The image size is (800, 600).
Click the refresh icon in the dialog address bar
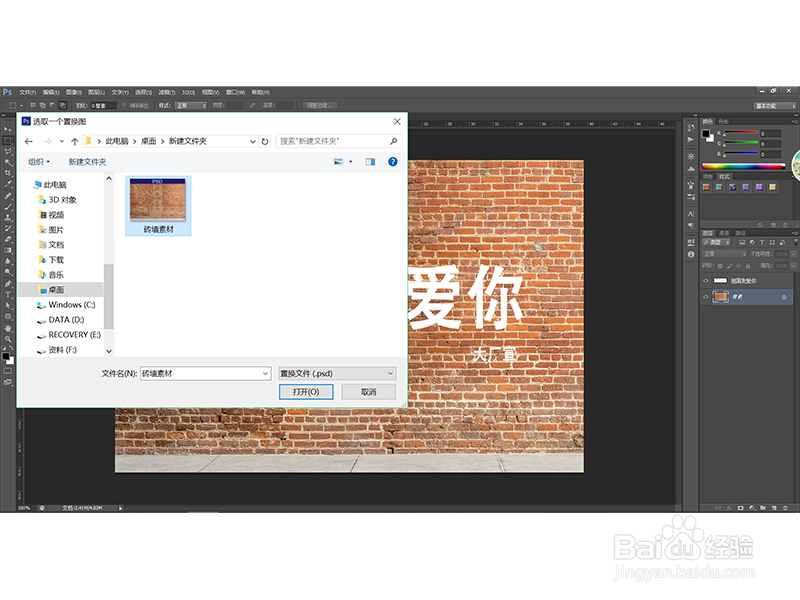265,141
